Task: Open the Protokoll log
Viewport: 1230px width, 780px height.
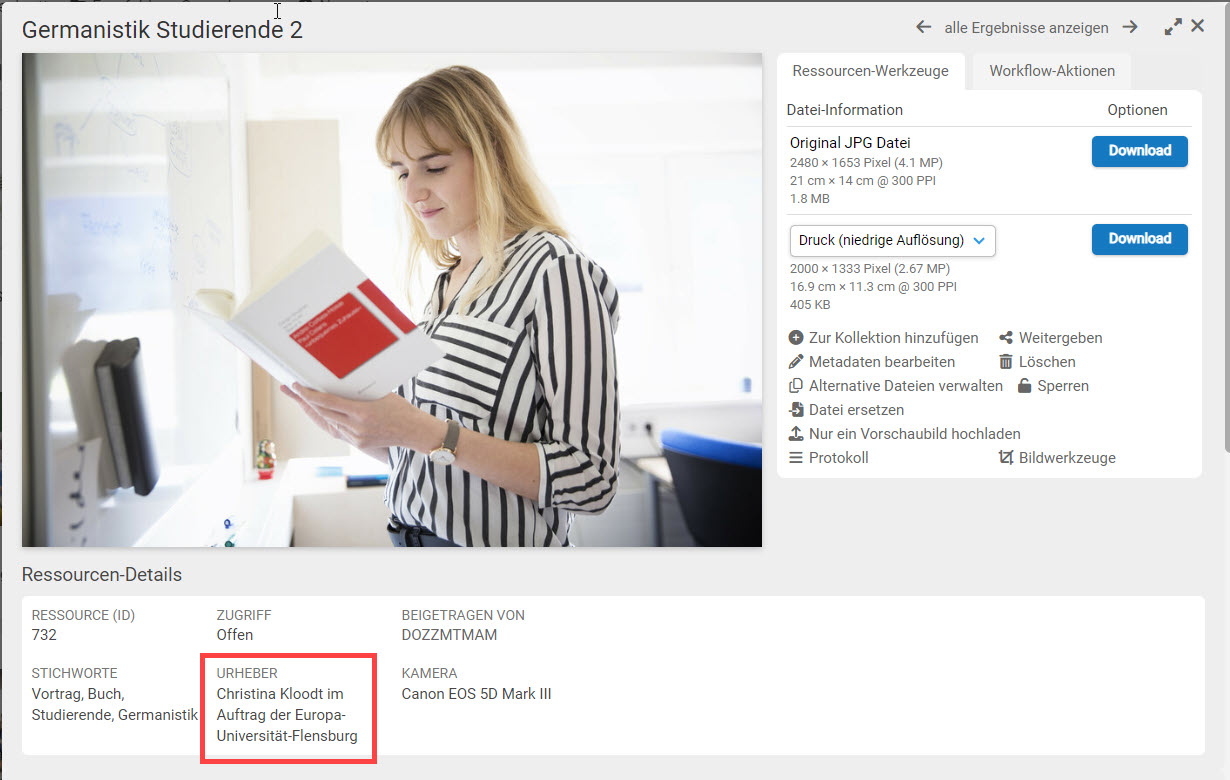Action: coord(838,458)
